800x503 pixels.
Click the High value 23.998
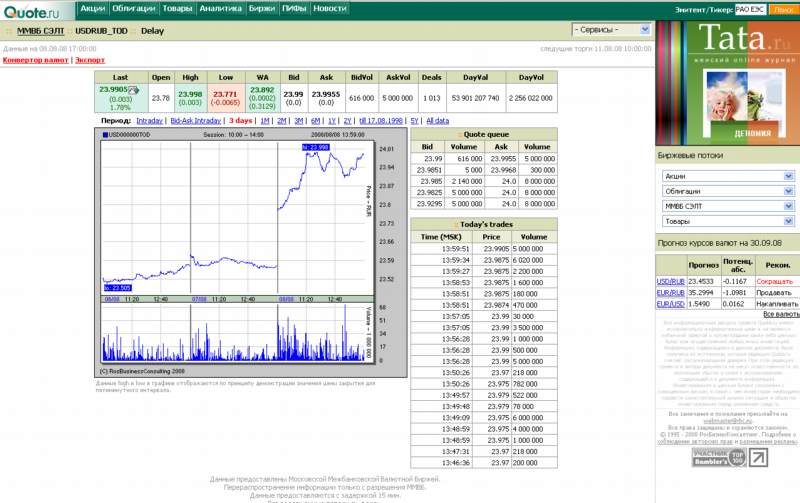tap(190, 94)
